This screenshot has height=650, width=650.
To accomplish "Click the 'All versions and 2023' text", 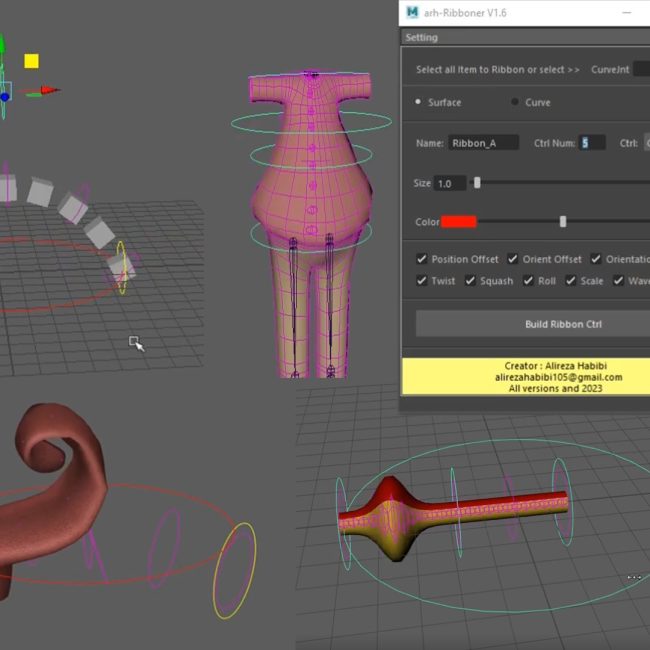I will [x=555, y=388].
